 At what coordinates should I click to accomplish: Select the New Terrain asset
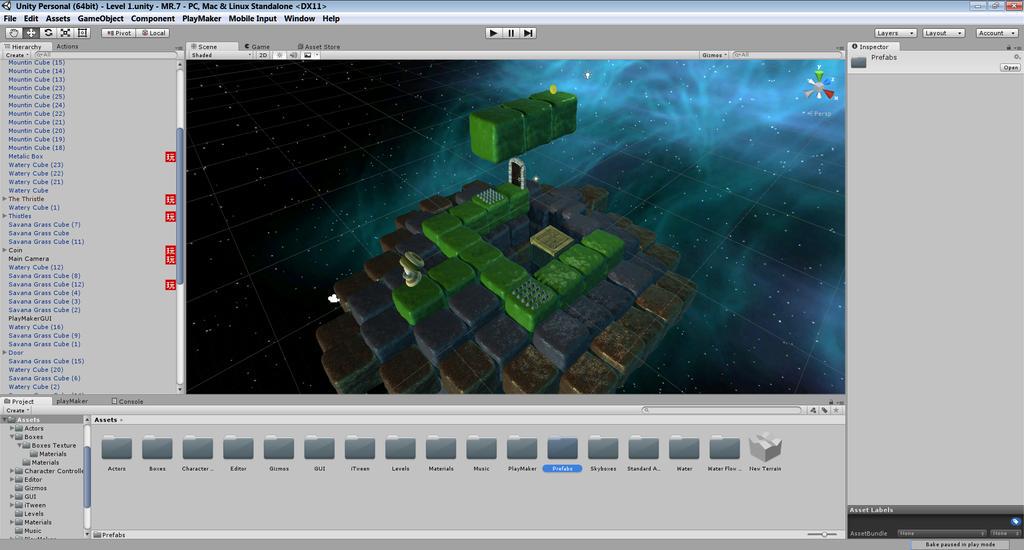coord(765,448)
